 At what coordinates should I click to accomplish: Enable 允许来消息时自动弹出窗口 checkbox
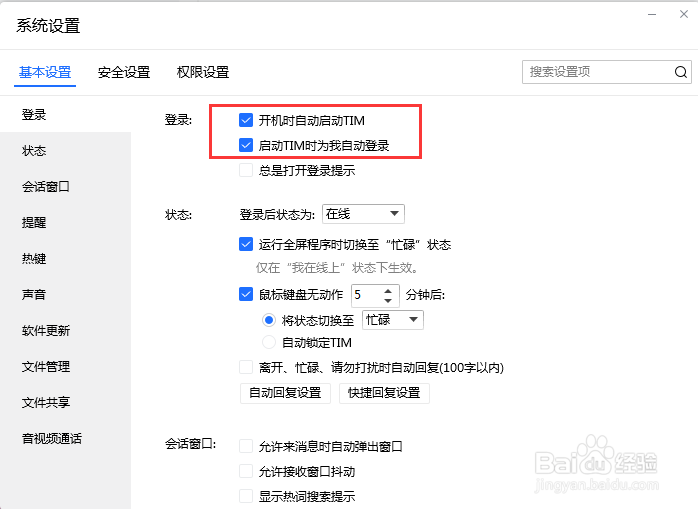[x=246, y=446]
